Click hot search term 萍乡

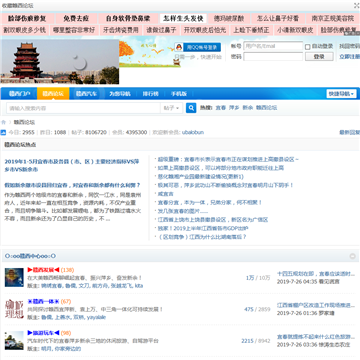tap(234, 108)
